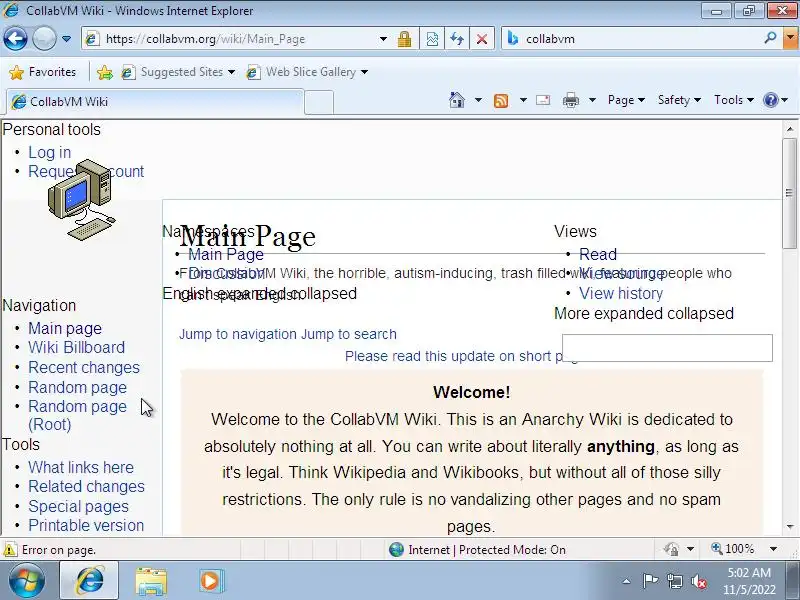This screenshot has height=600, width=800.
Task: Open the 100% zoom level dropdown
Action: point(773,549)
